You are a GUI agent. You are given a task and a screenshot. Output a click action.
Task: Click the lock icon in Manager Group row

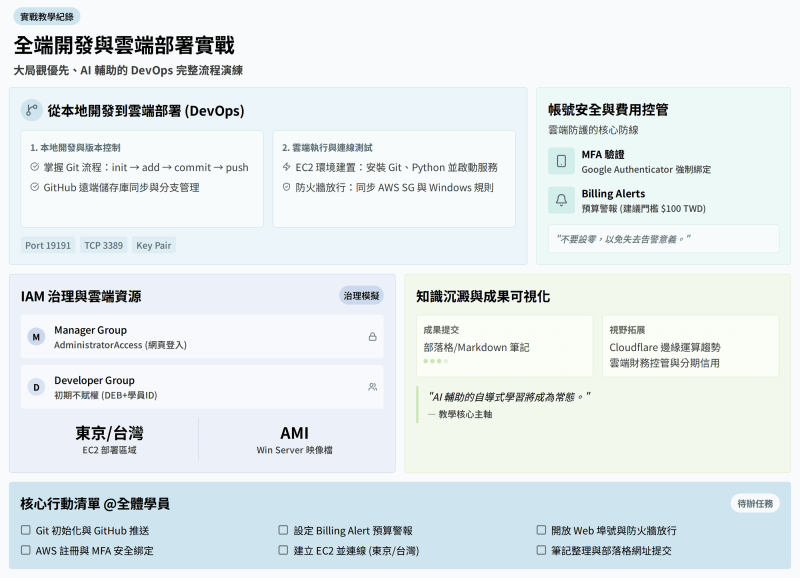point(372,337)
